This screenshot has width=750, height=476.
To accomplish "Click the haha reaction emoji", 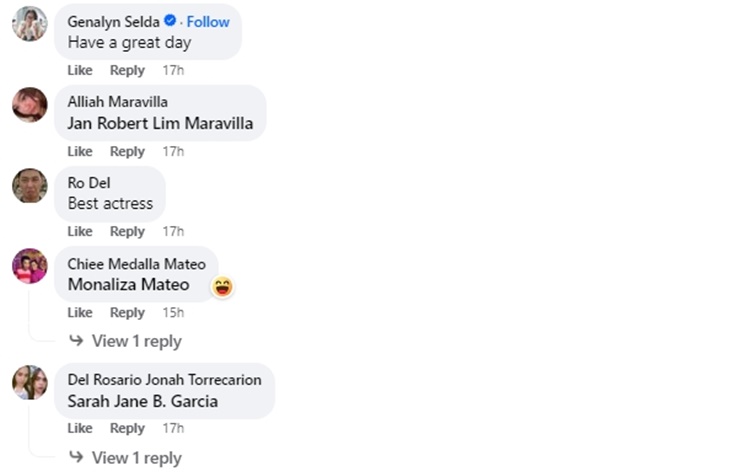I will 222,287.
